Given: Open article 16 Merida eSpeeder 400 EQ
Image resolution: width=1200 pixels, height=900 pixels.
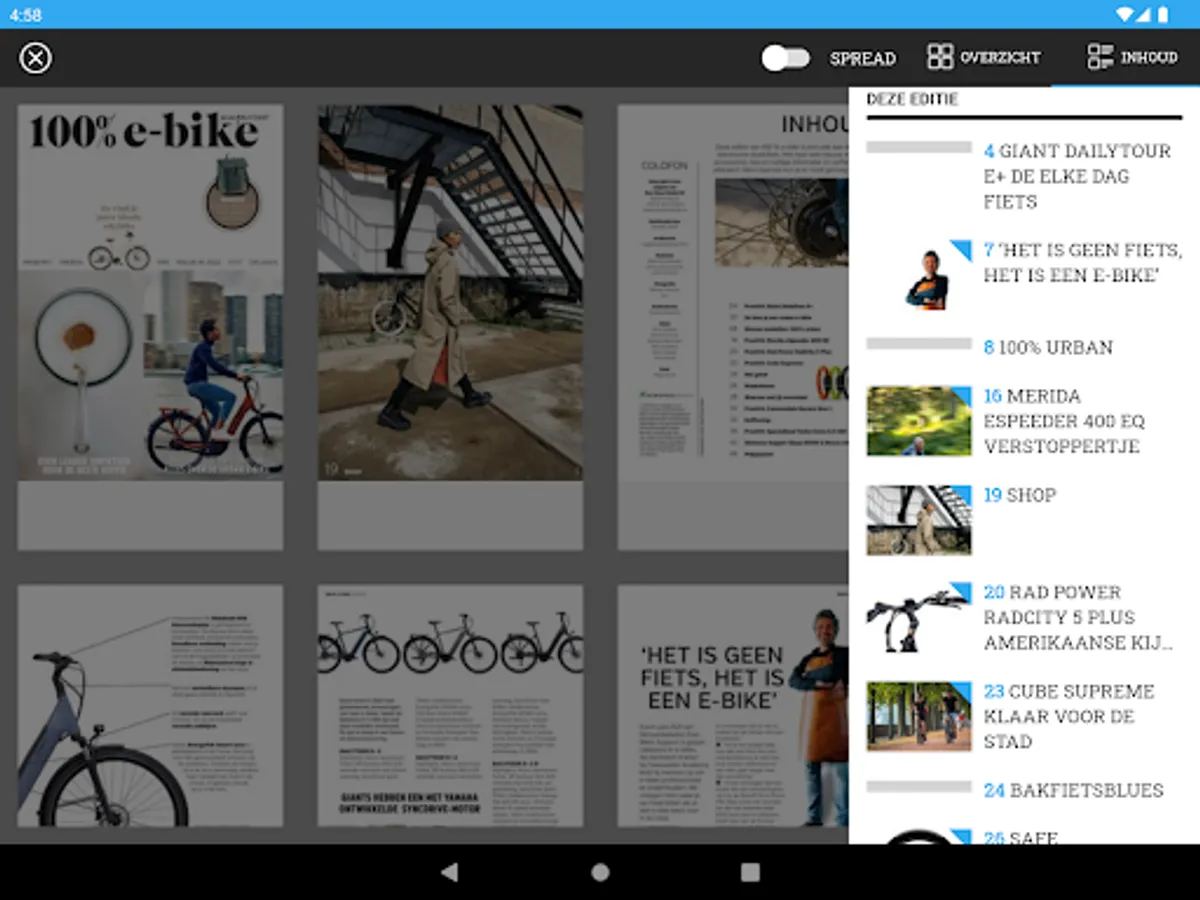Looking at the screenshot, I should tap(1024, 421).
